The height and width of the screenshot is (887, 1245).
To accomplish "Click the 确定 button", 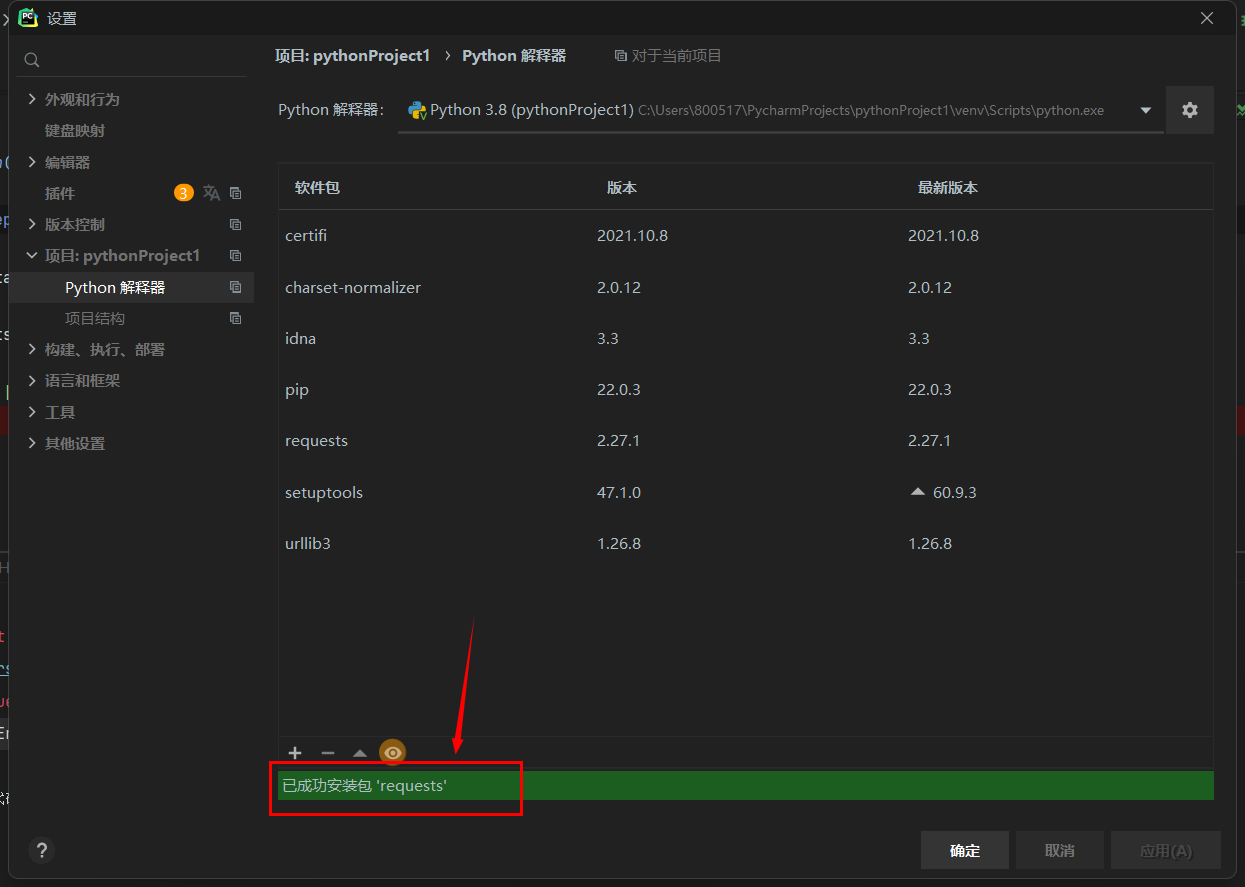I will (965, 850).
